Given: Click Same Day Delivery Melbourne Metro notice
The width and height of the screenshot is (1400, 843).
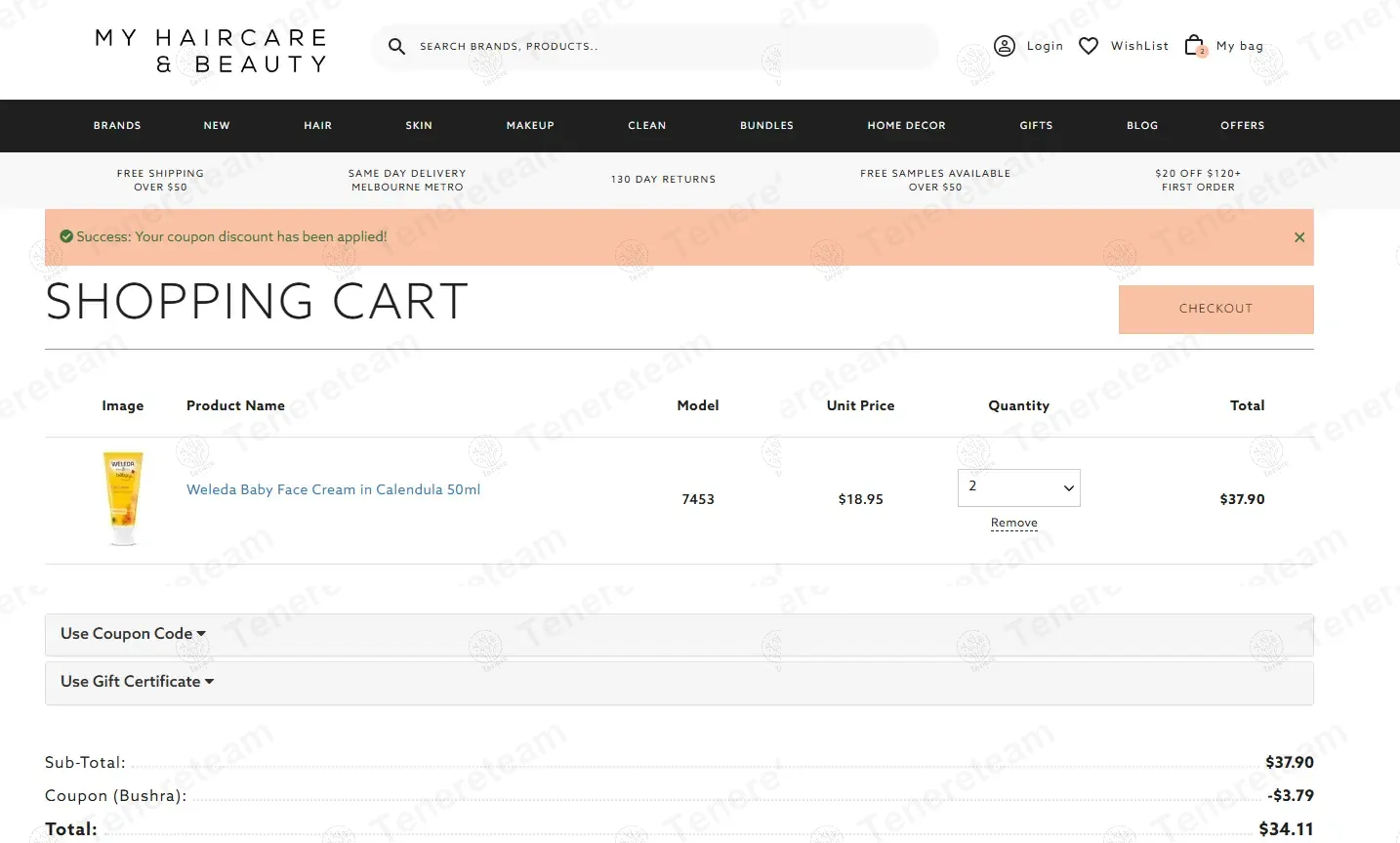Looking at the screenshot, I should 407,180.
